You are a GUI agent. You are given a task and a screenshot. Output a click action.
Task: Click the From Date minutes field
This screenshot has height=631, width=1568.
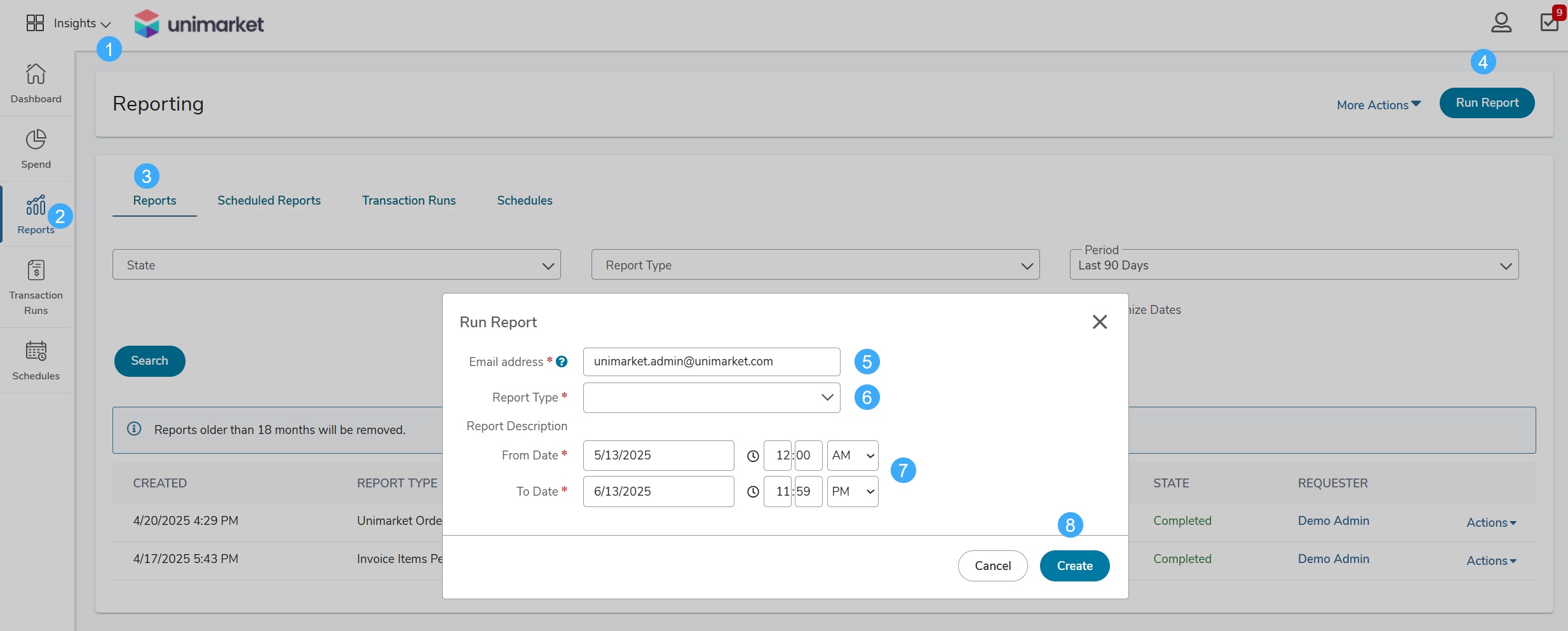pos(808,456)
